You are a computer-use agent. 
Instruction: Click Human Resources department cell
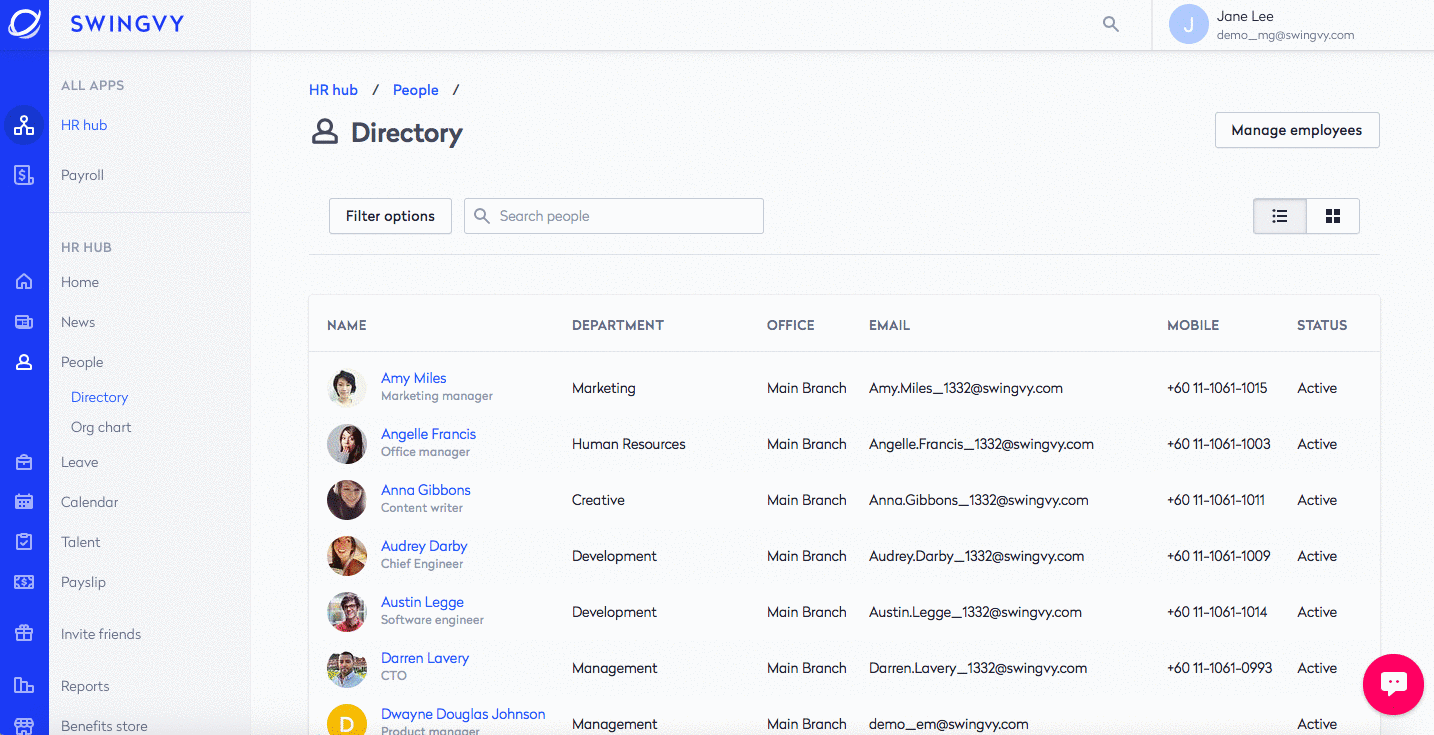click(629, 444)
